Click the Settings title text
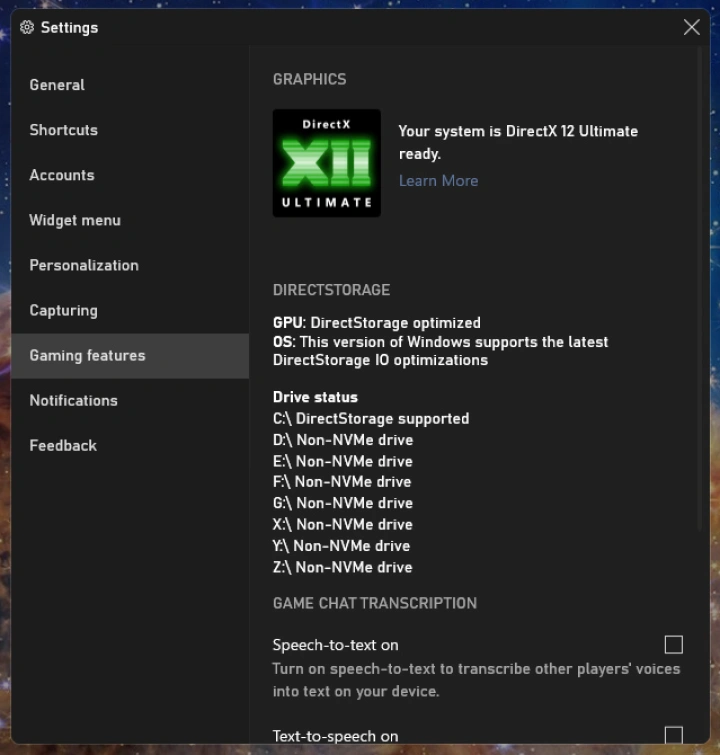720x755 pixels. (x=69, y=28)
